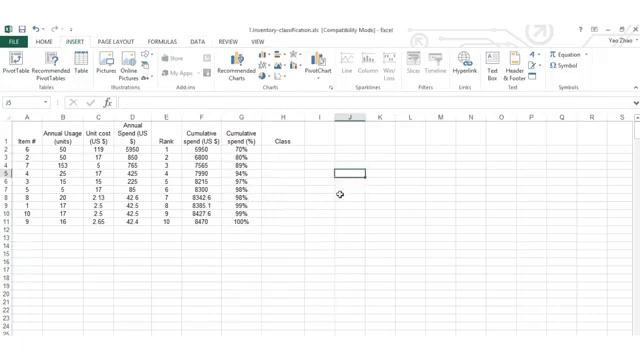Insert an area chart
The image size is (640, 360).
coord(278,65)
